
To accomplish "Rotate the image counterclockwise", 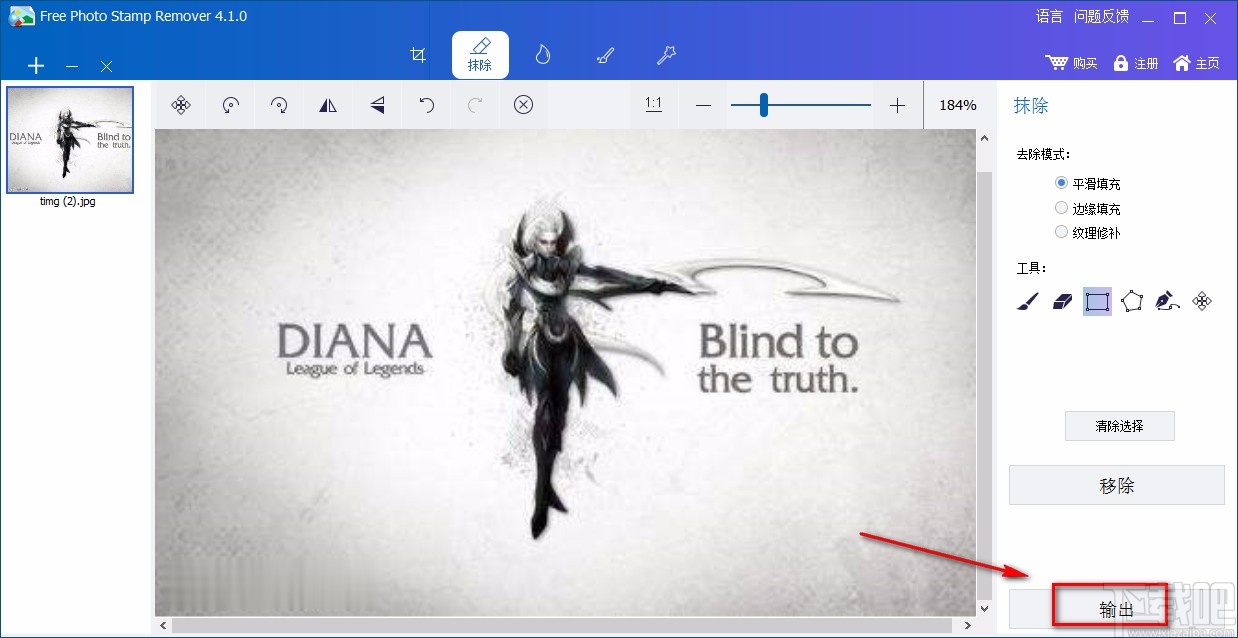I will 230,104.
